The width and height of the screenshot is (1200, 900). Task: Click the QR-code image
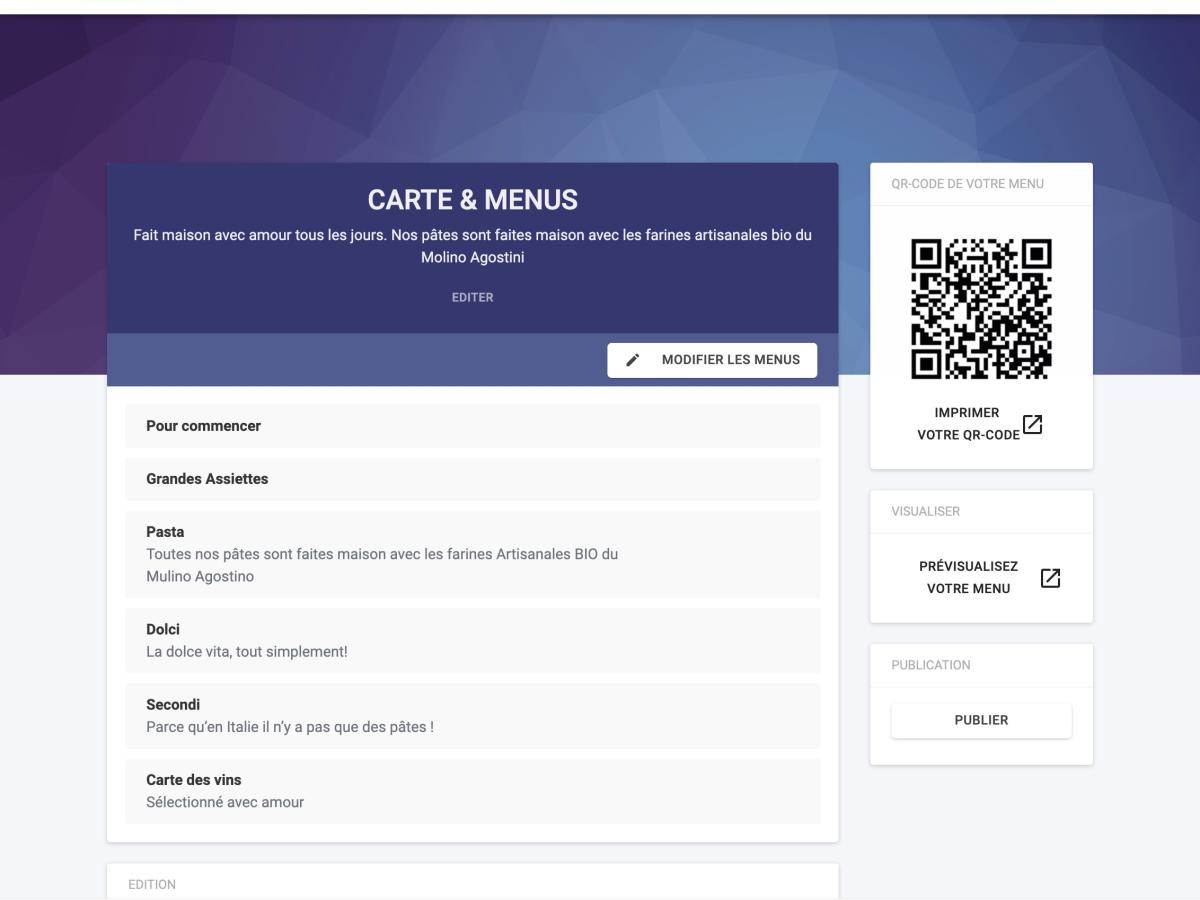pos(981,309)
